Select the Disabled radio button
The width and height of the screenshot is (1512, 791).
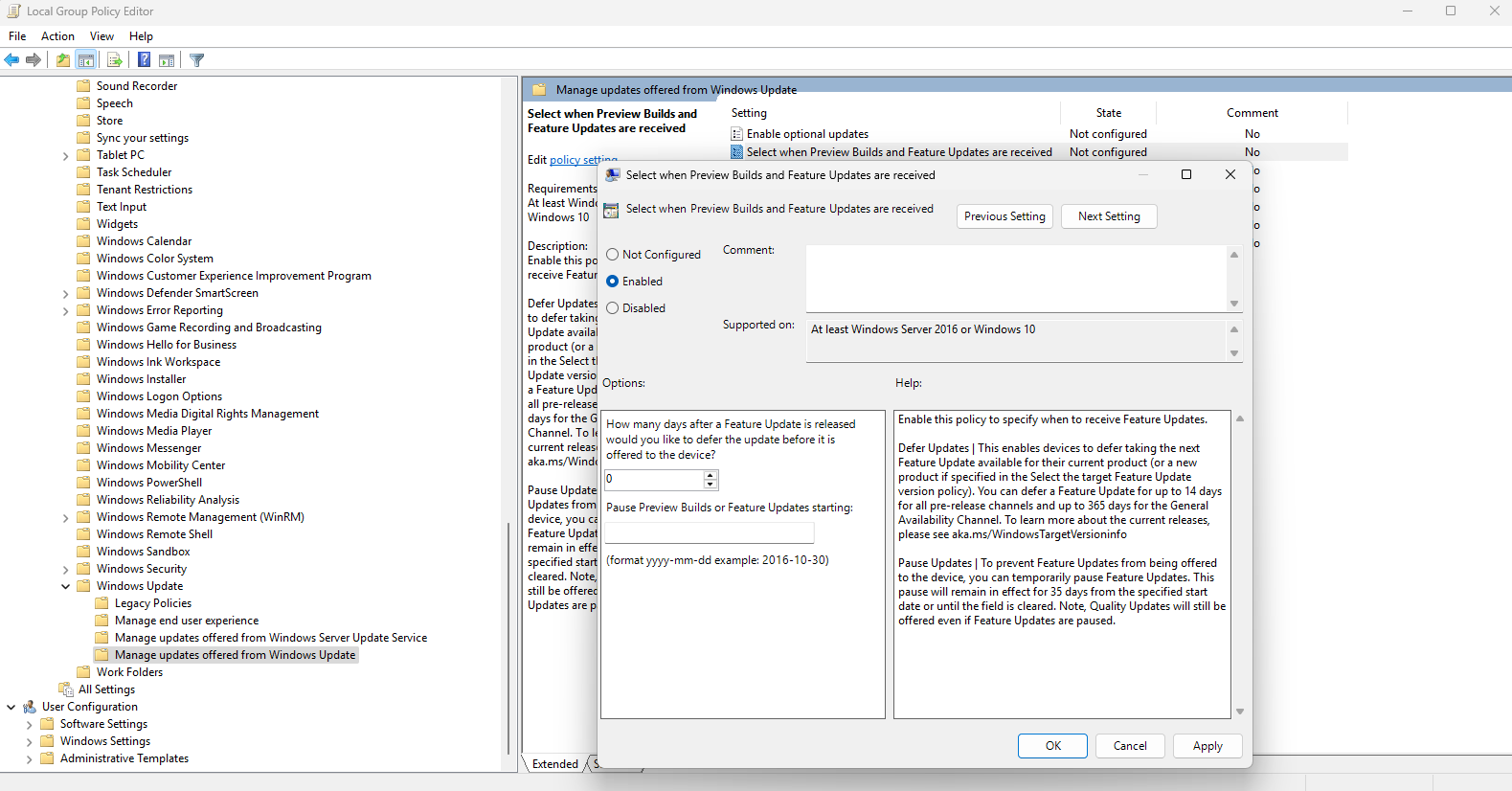(x=613, y=308)
